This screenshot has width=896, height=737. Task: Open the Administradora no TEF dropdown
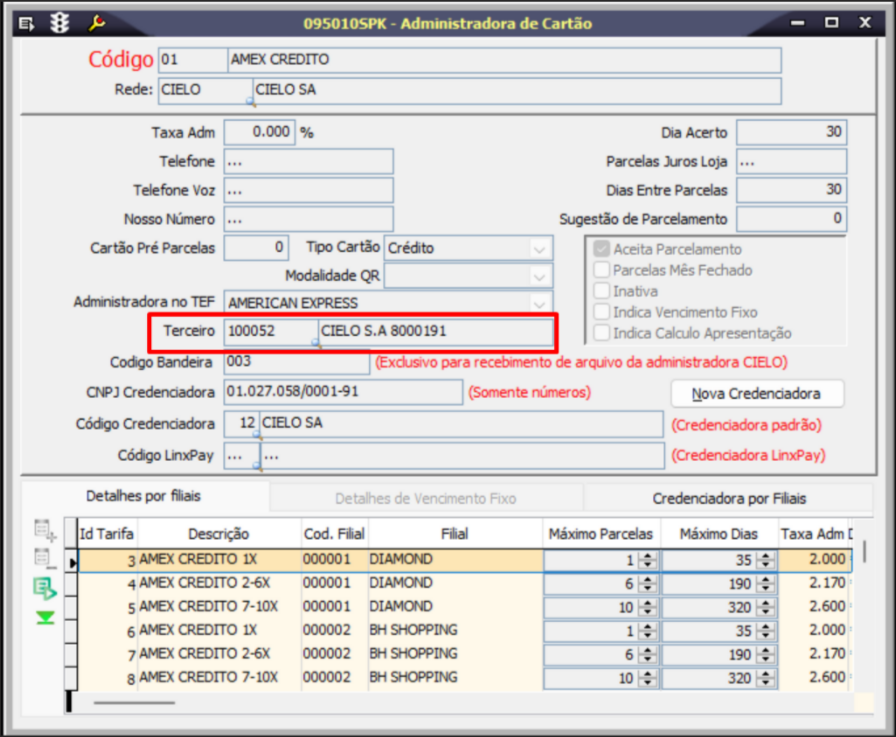coord(540,302)
